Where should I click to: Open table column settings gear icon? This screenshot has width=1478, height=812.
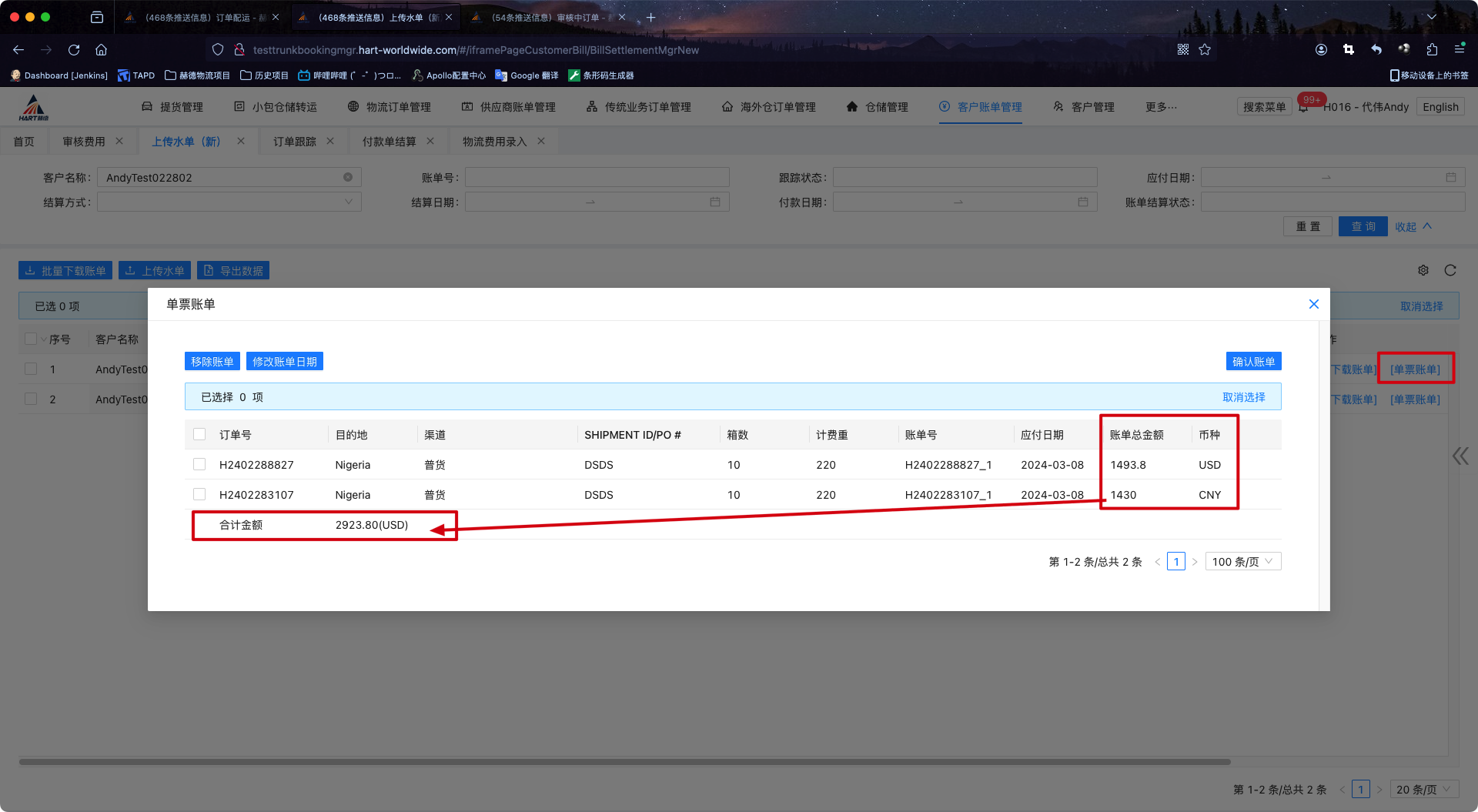coord(1423,270)
